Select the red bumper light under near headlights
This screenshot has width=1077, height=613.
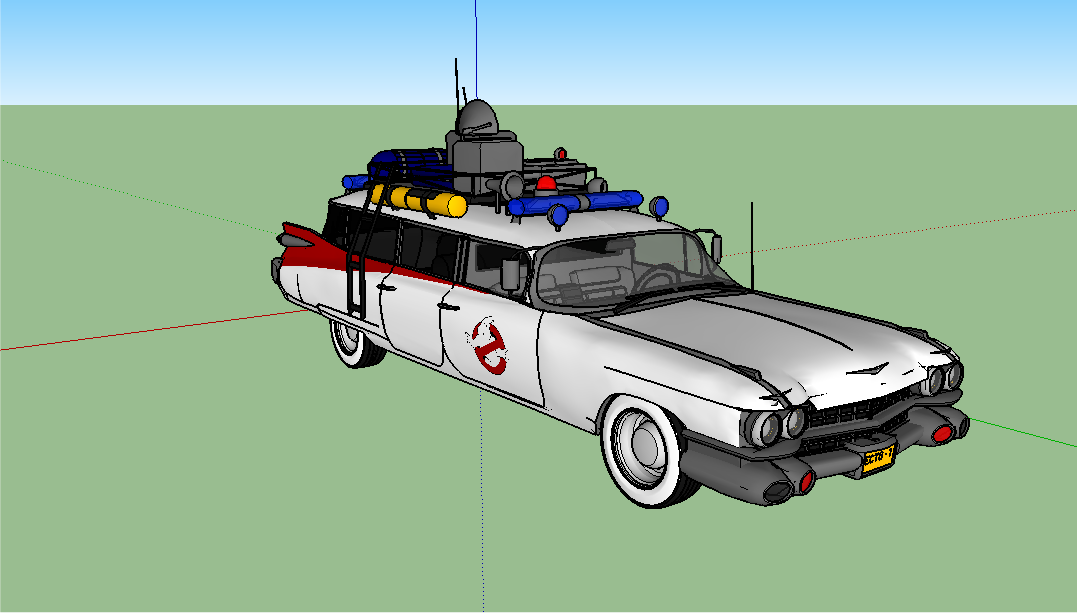click(x=806, y=482)
